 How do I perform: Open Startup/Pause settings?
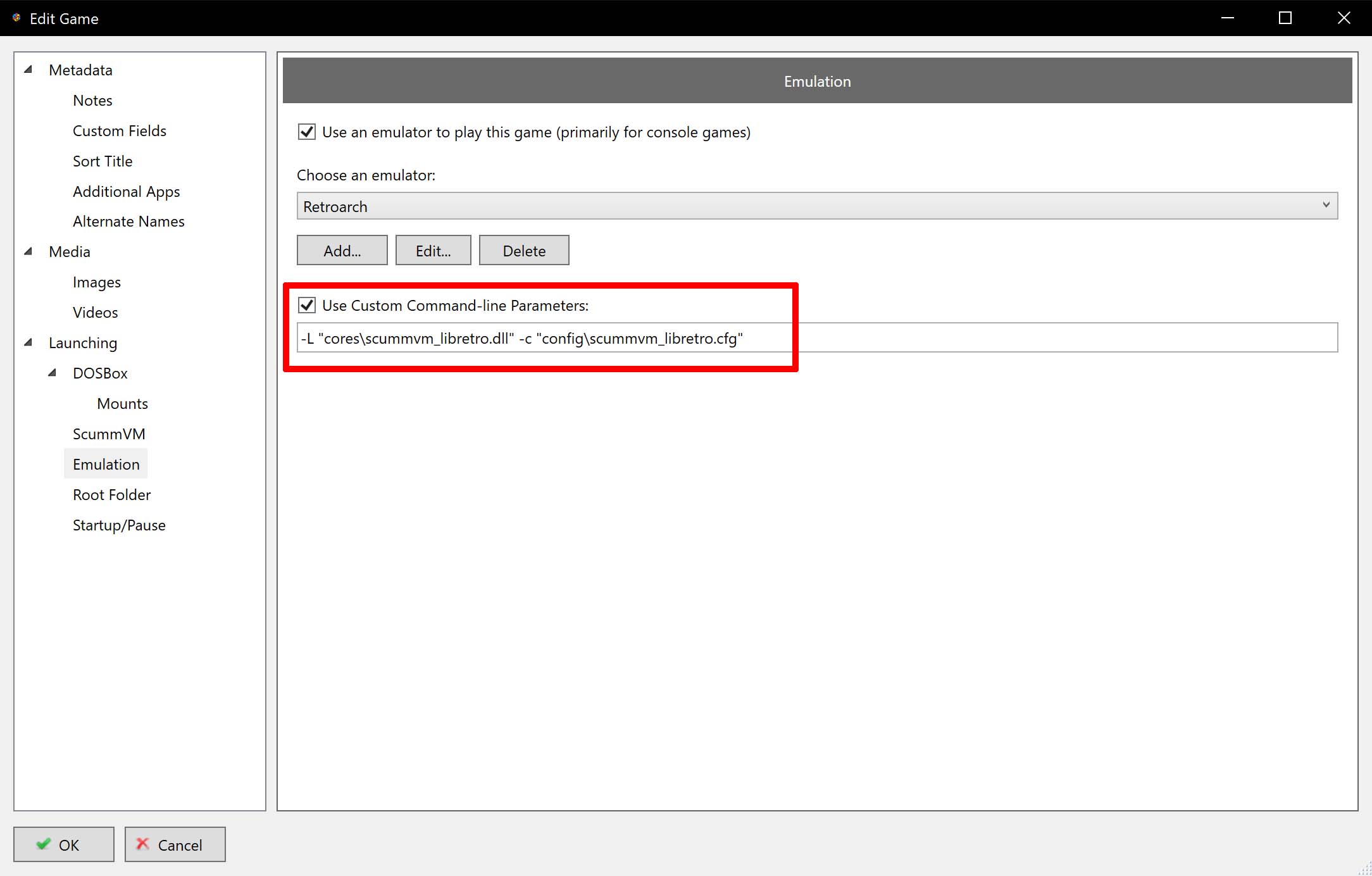coord(119,525)
